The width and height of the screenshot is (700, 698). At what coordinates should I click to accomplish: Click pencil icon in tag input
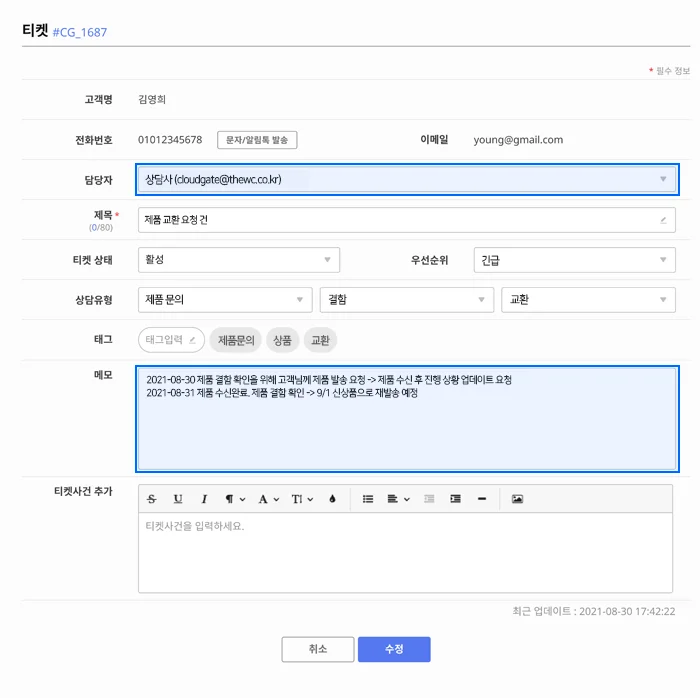click(x=192, y=340)
